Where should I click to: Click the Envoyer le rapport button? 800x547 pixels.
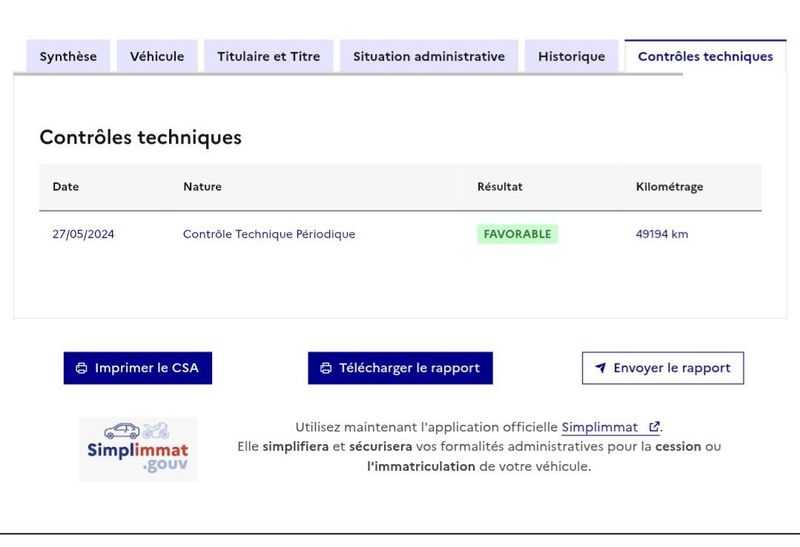click(663, 368)
